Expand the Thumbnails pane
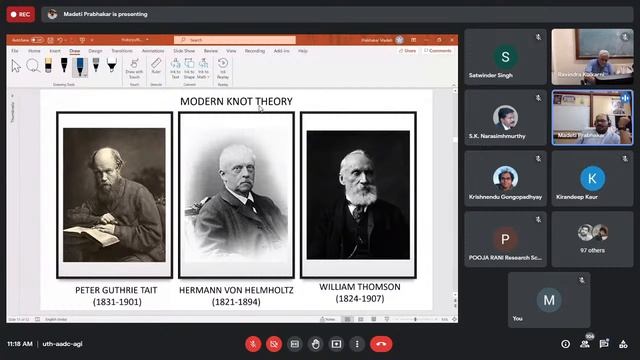The image size is (640, 360). point(12,96)
